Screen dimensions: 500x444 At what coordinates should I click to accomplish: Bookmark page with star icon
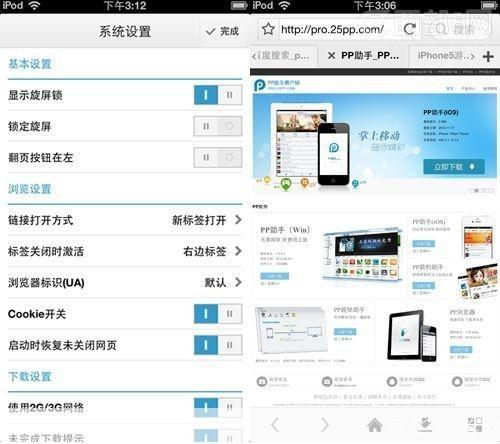268,29
